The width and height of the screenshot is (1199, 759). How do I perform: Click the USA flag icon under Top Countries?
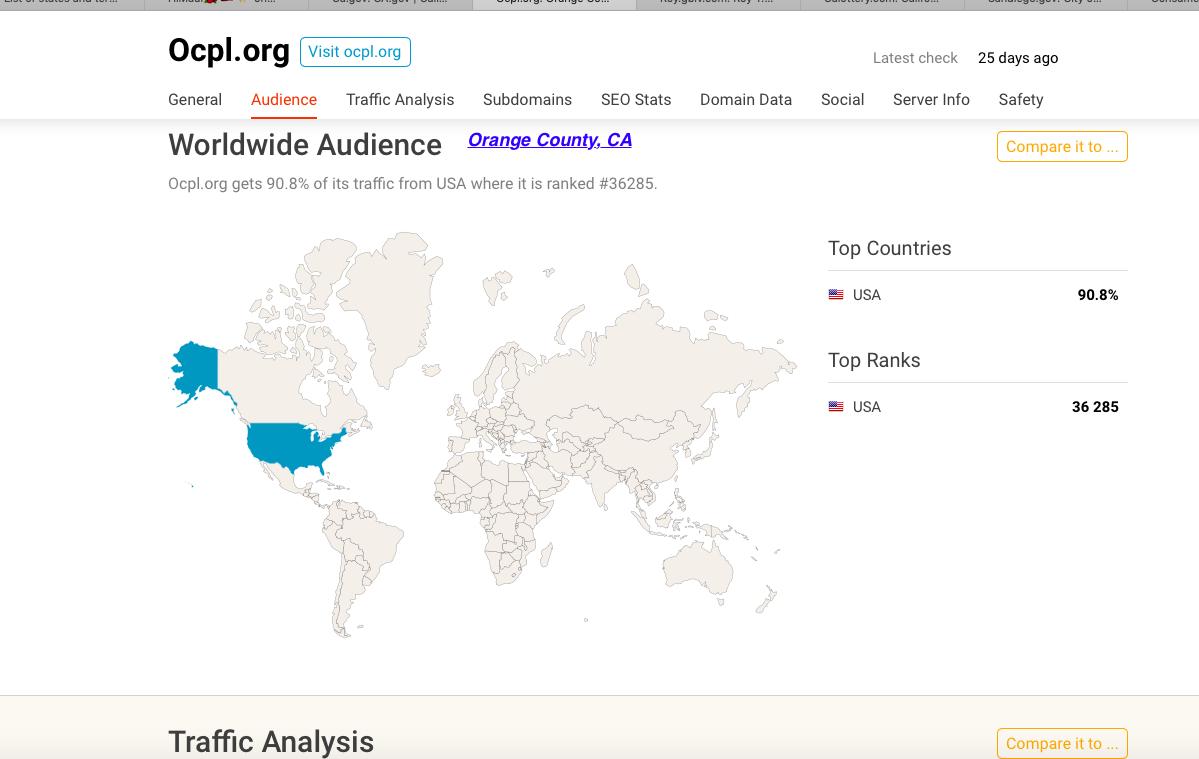pos(836,295)
